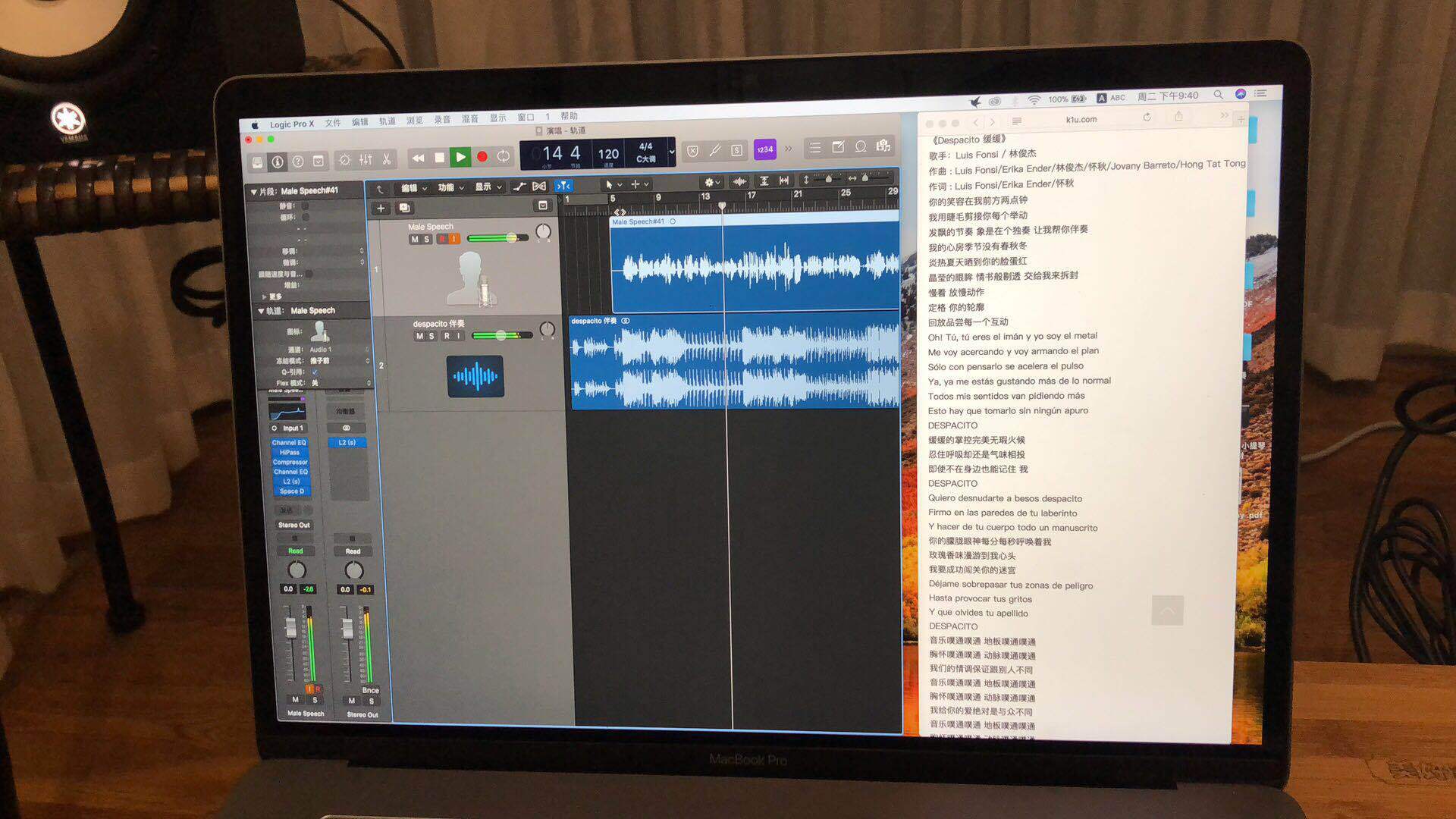
Task: Toggle the purple 1234 count-in button
Action: (x=764, y=149)
